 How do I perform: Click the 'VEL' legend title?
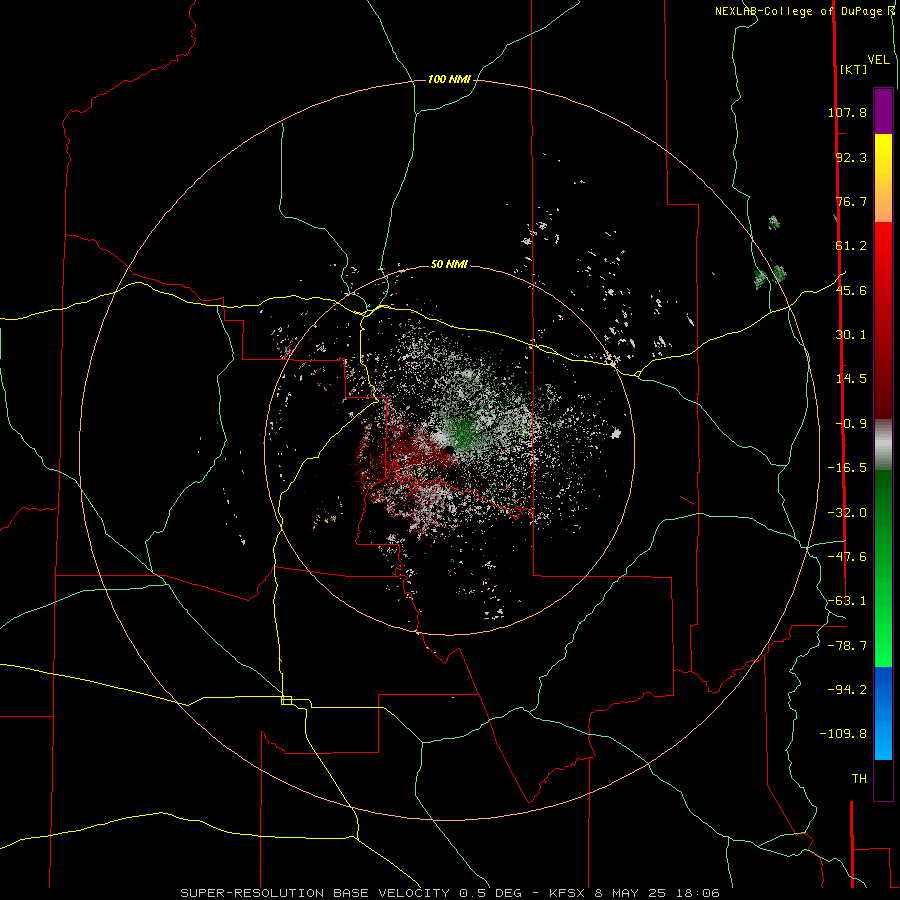(878, 60)
